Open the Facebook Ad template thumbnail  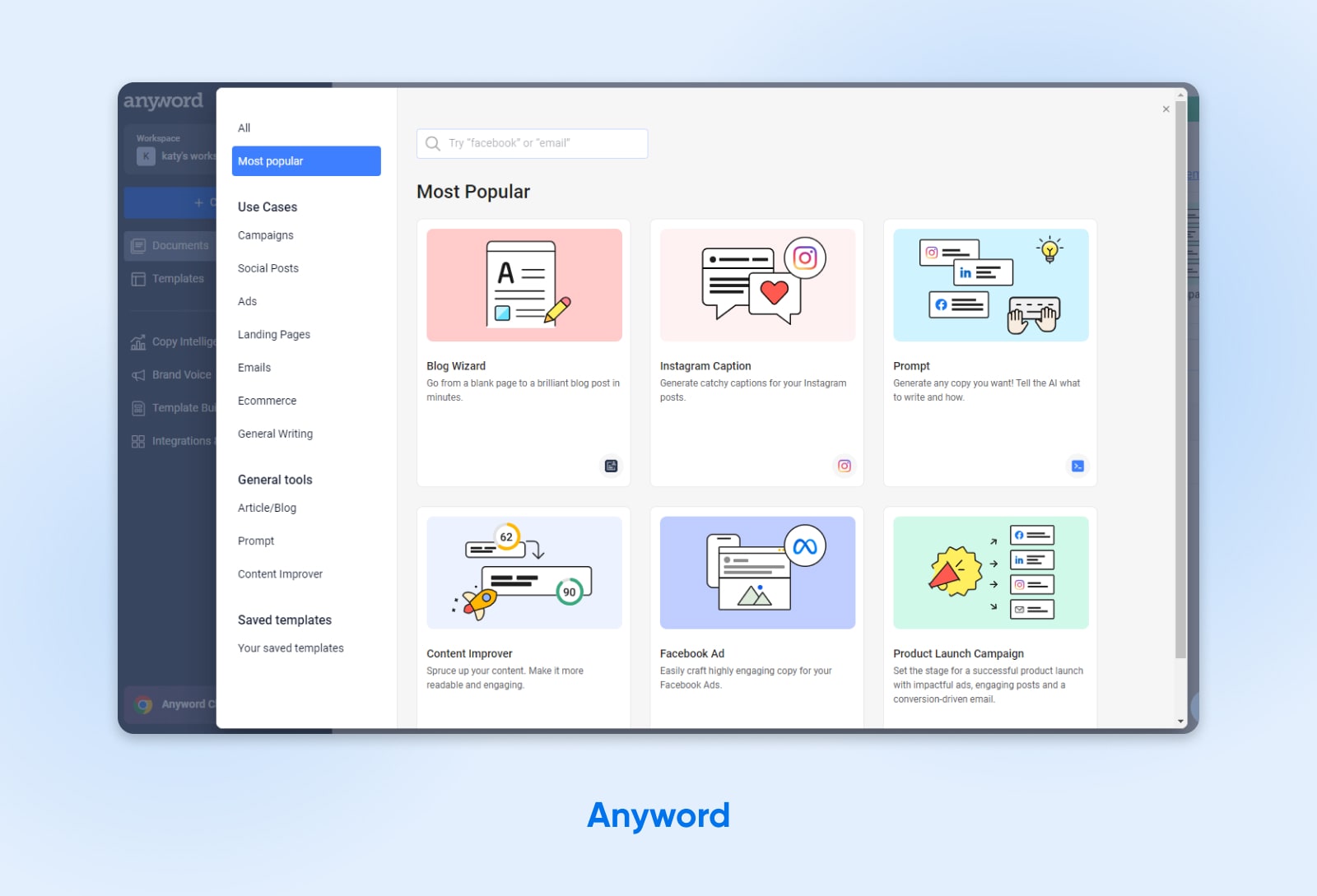757,573
